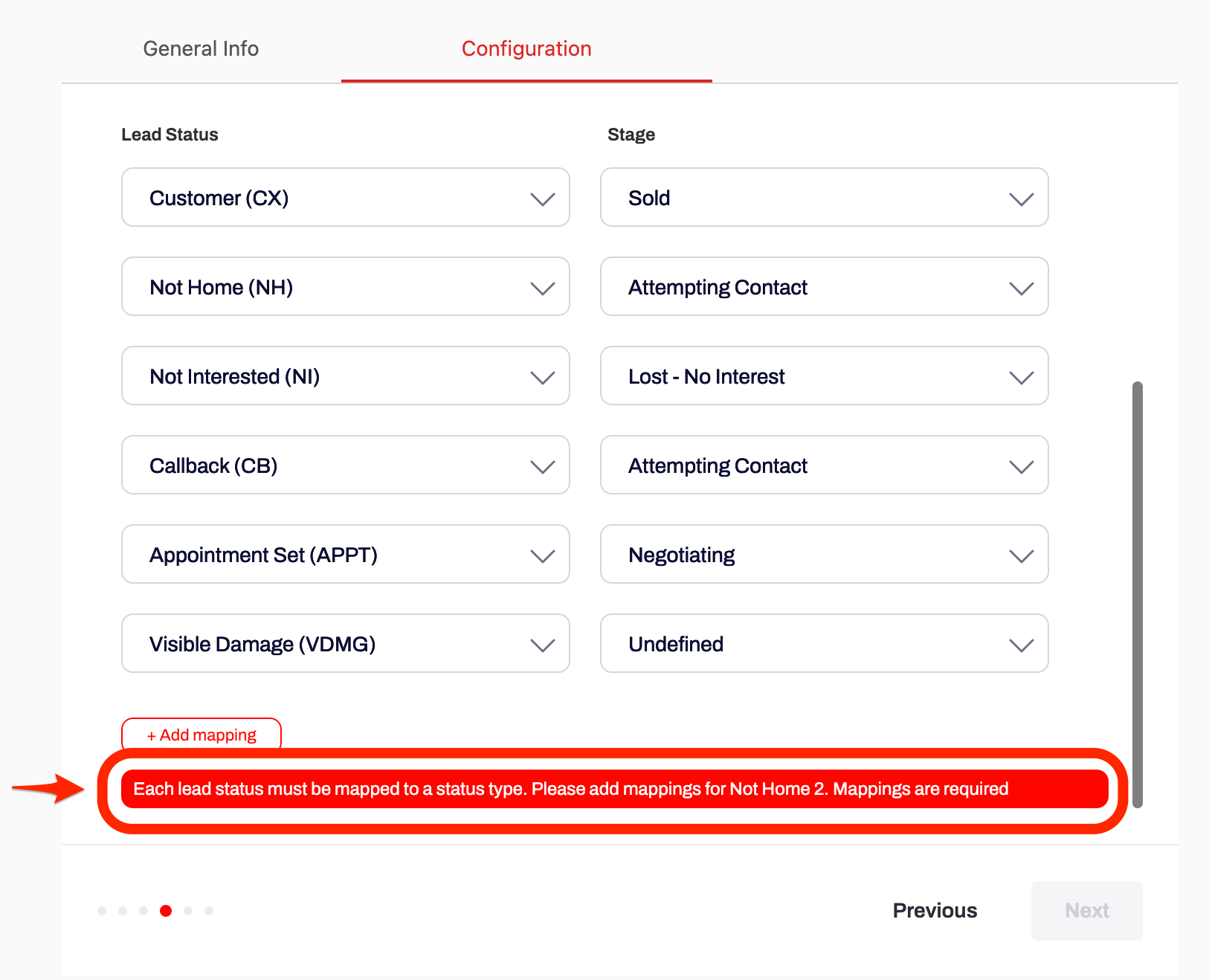The height and width of the screenshot is (980, 1209).
Task: Go back with the Previous button
Action: (x=935, y=910)
